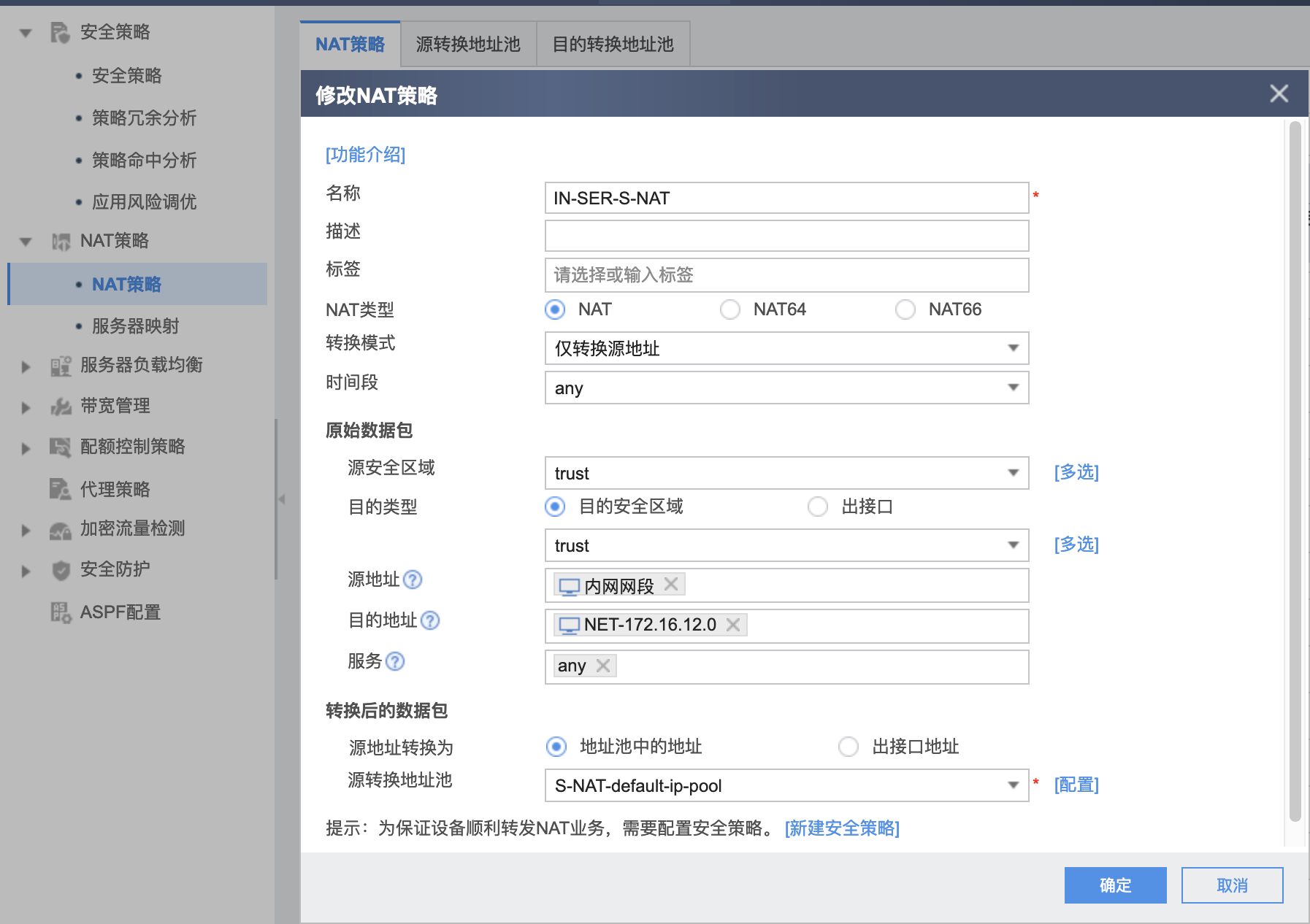
Task: Open 策略命中分析 in the sidebar
Action: [145, 161]
